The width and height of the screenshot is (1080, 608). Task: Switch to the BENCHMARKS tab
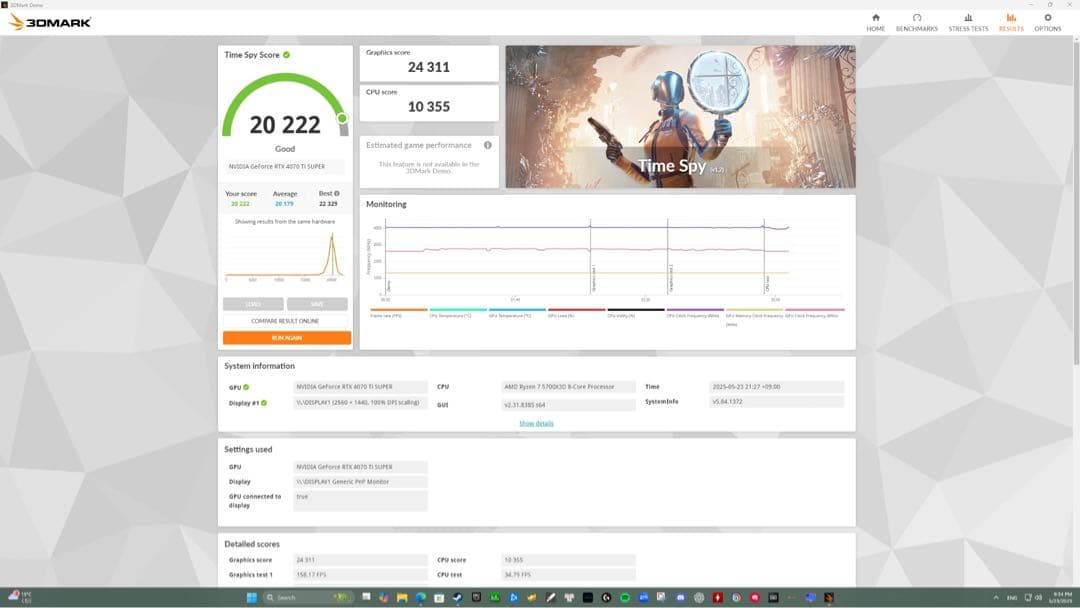918,21
